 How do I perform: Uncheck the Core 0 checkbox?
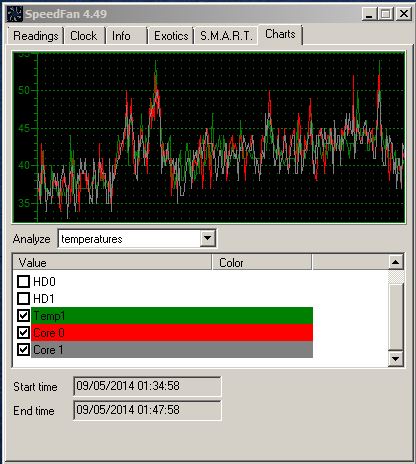pos(23,332)
